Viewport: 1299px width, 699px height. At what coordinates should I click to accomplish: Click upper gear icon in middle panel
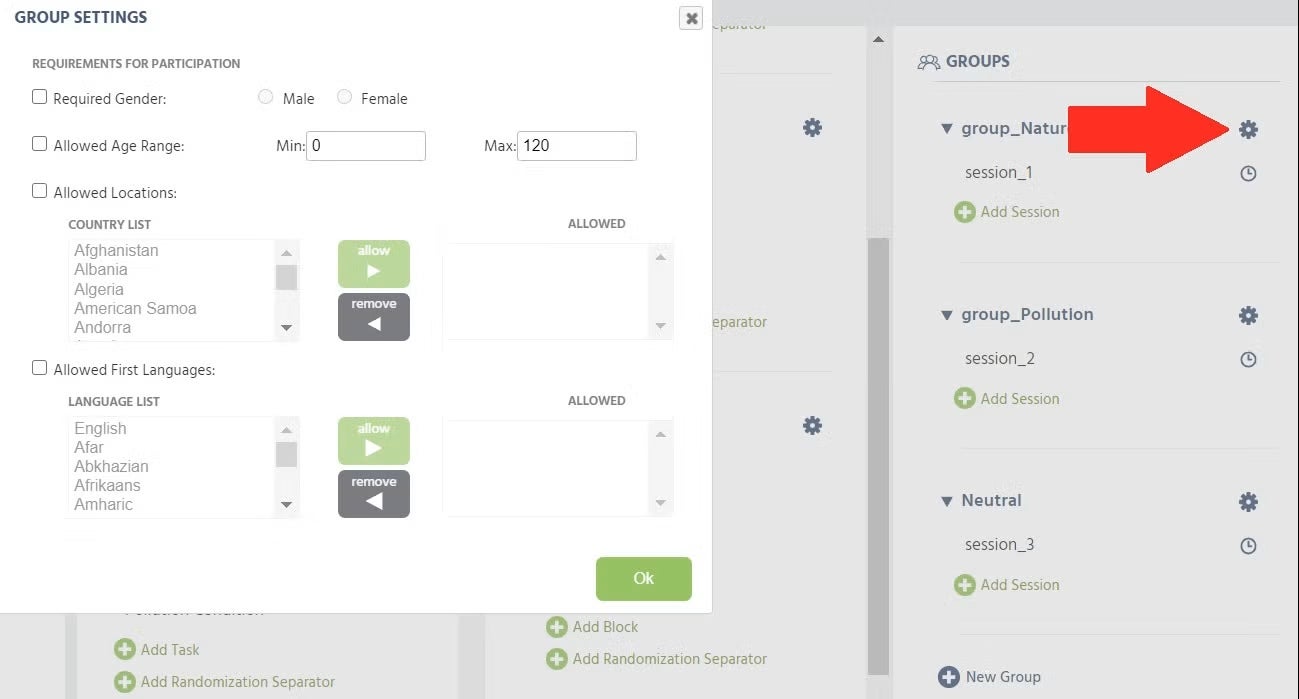click(812, 127)
